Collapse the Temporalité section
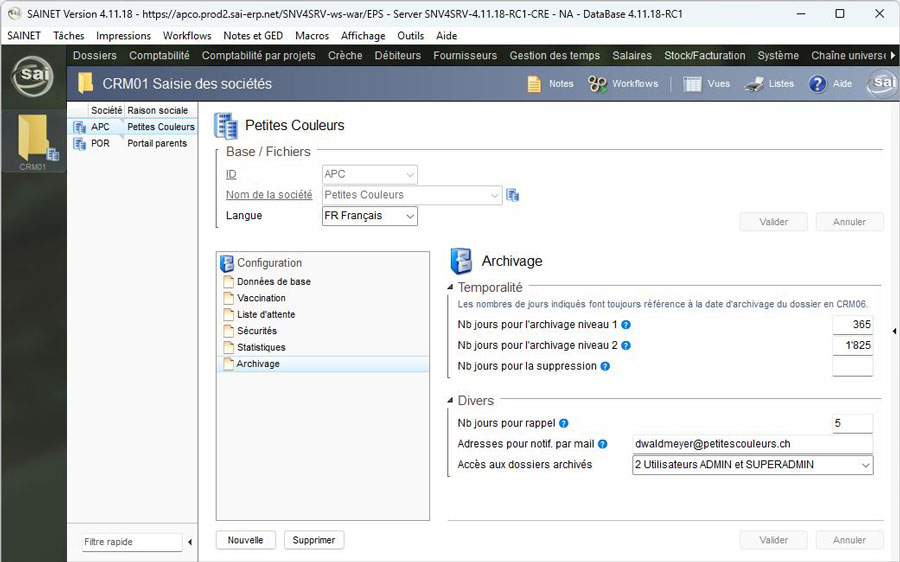Screen dimensions: 900x562 [x=450, y=287]
